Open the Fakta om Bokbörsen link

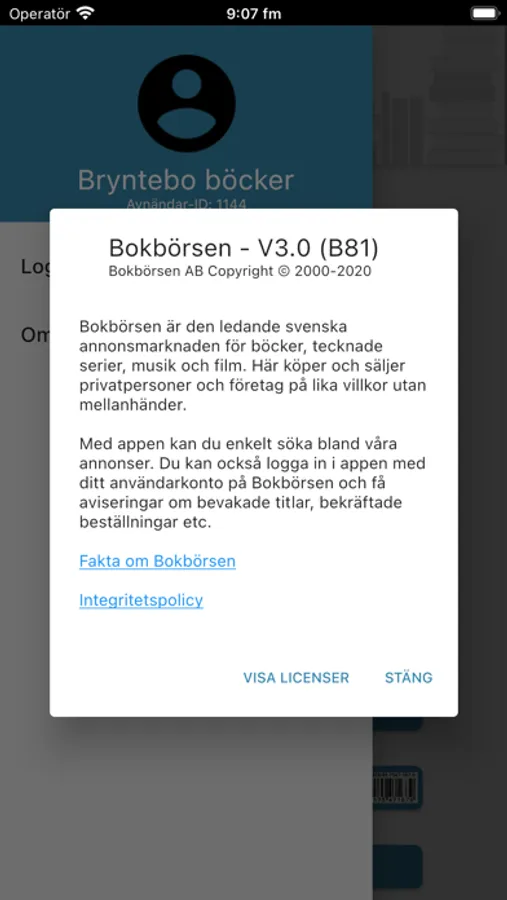tap(157, 561)
